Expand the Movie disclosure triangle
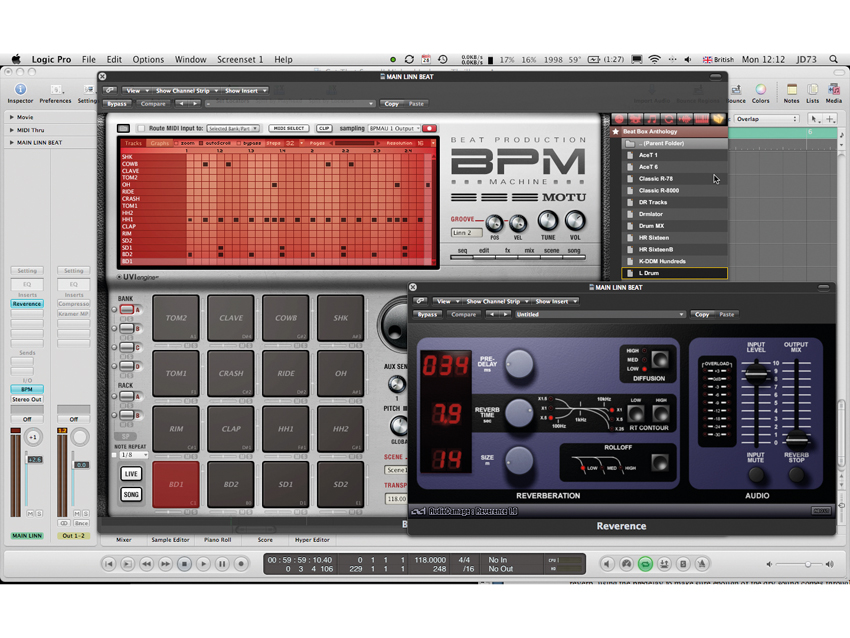The height and width of the screenshot is (638, 850). click(11, 117)
